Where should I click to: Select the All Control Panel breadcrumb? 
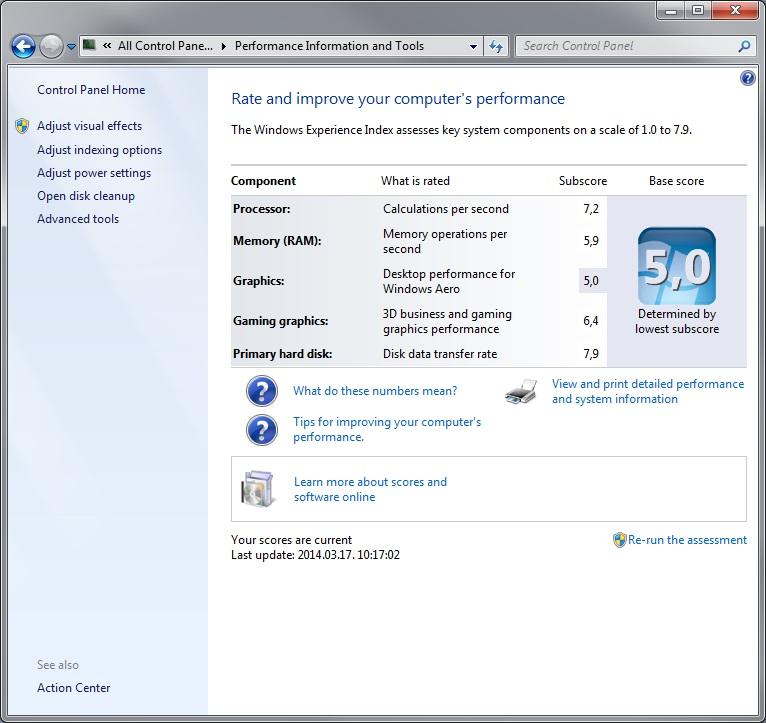165,46
